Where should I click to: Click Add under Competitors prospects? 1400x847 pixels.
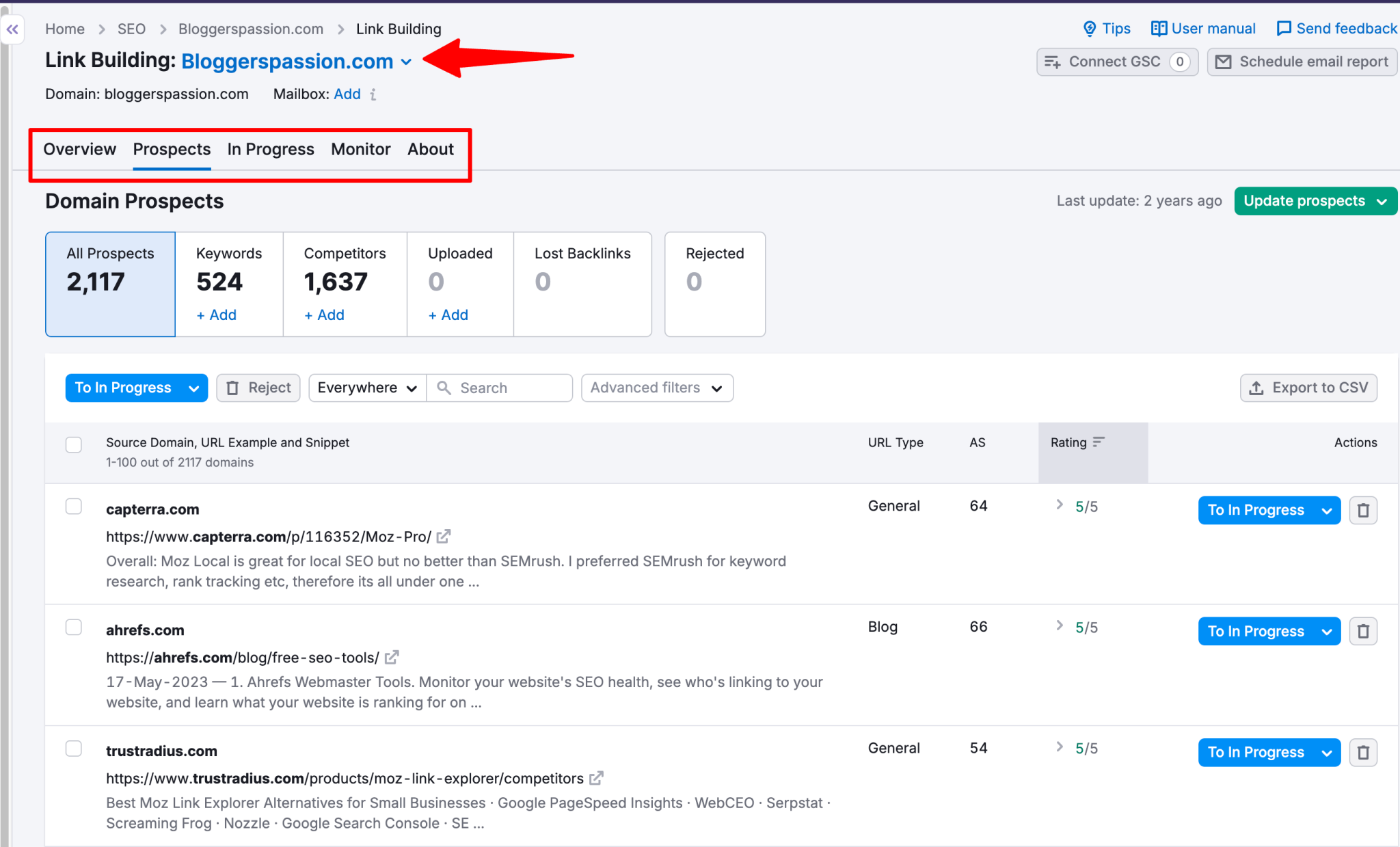click(x=323, y=314)
